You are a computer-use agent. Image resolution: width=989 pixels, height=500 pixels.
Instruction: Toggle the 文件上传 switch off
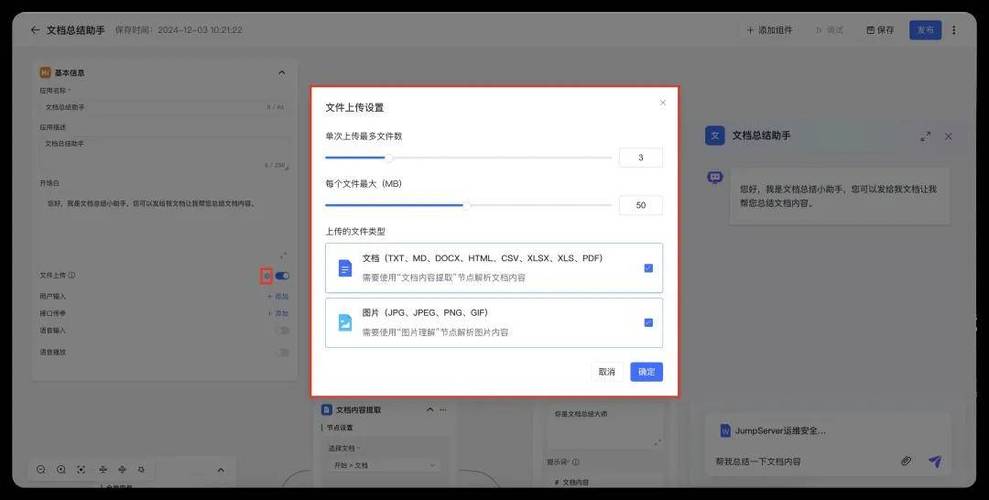point(283,275)
